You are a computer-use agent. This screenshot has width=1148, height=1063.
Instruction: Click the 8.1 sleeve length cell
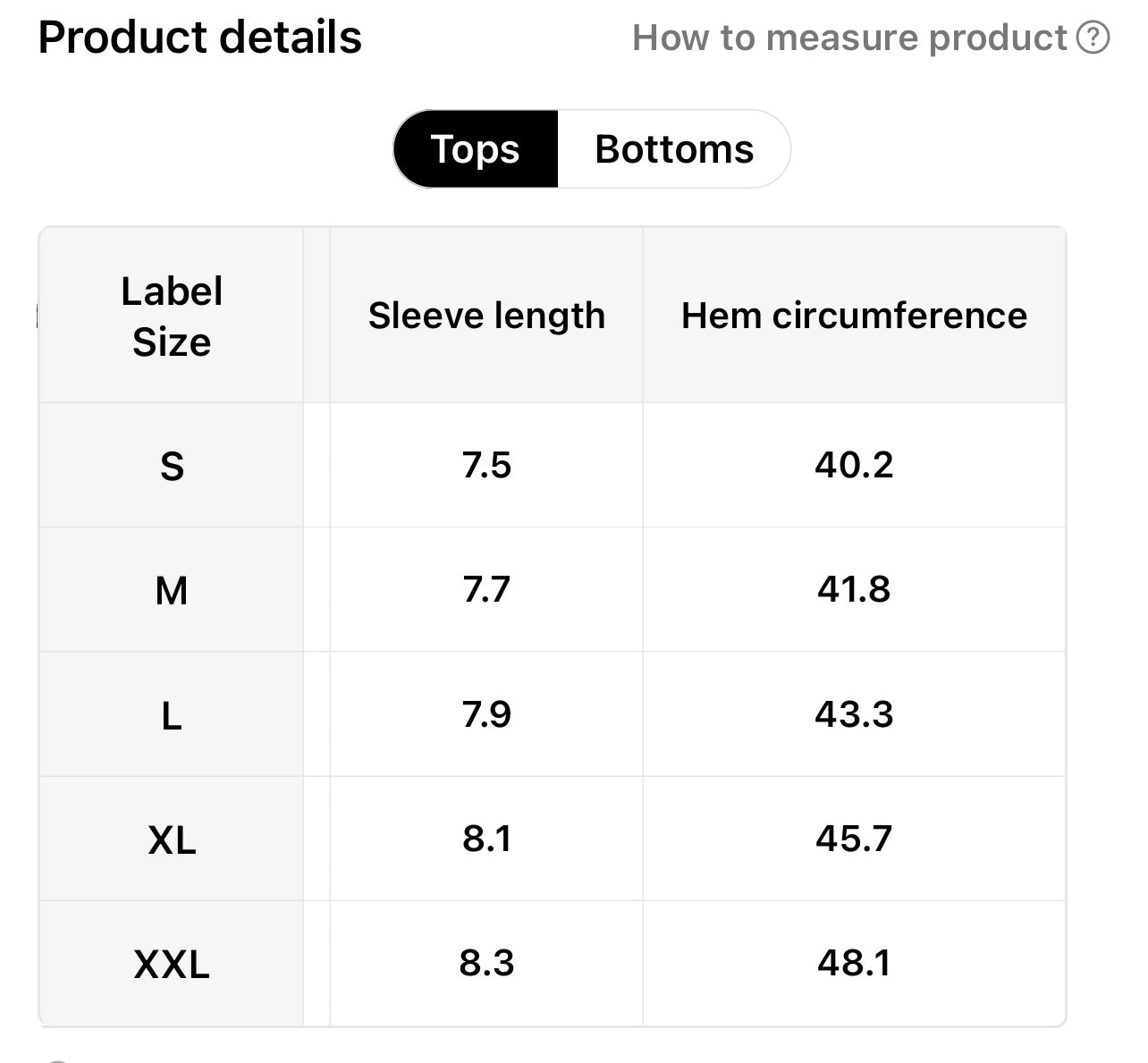pyautogui.click(x=486, y=839)
